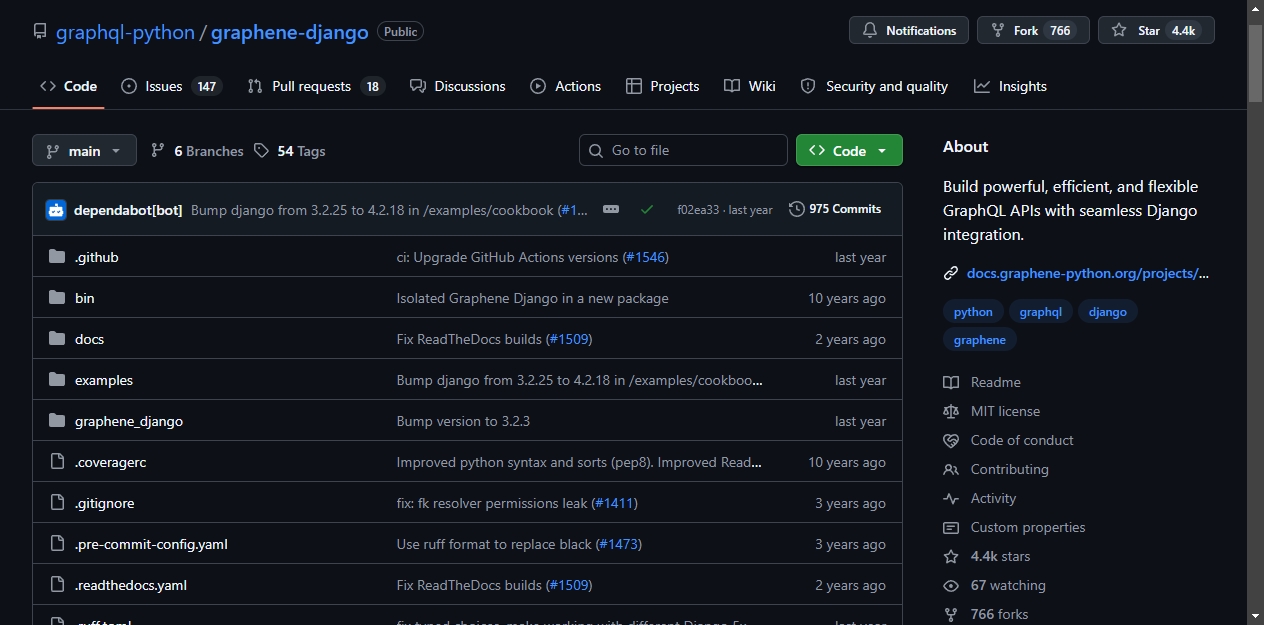Open the graphql-python owner link
Screen dimensions: 1264x625
pos(125,32)
